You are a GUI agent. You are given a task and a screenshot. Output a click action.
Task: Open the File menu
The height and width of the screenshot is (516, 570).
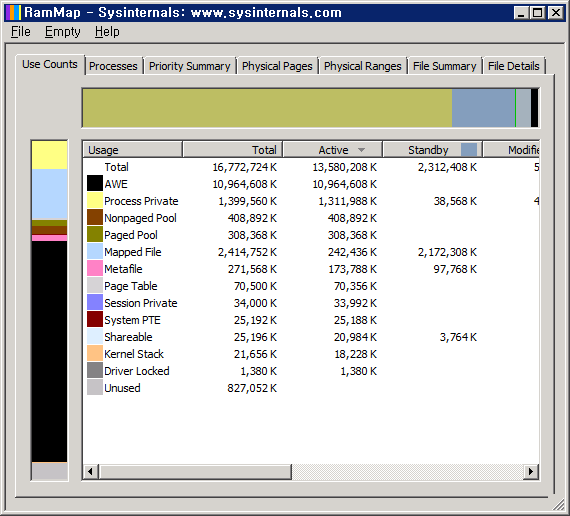(21, 32)
